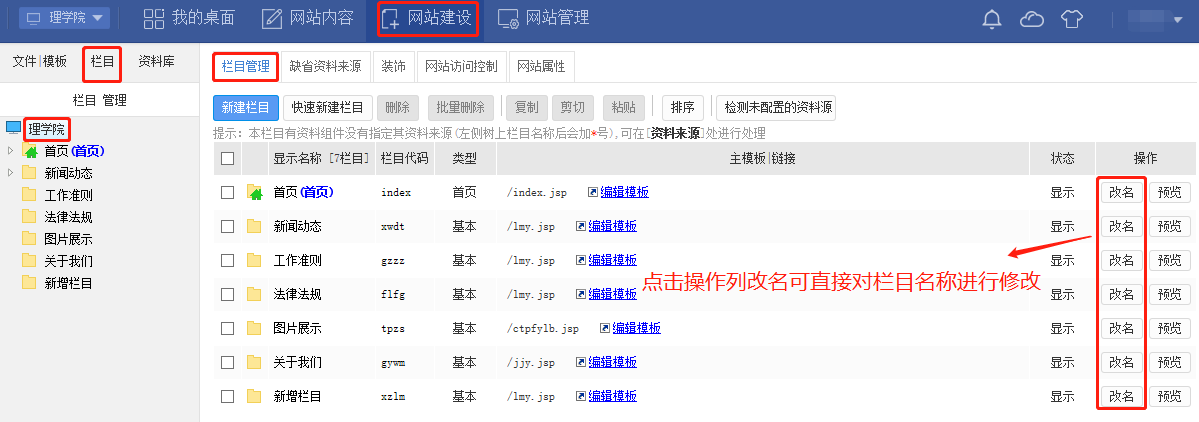Click the cloud icon in header
This screenshot has height=422, width=1199.
click(x=1032, y=19)
